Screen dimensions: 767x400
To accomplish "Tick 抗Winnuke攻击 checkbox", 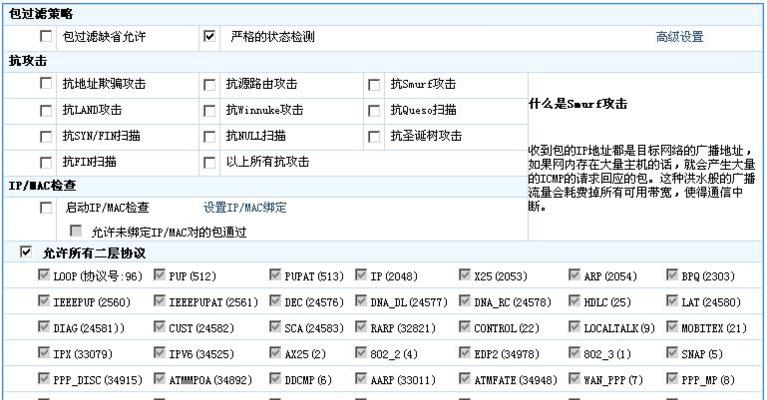I will tap(209, 111).
